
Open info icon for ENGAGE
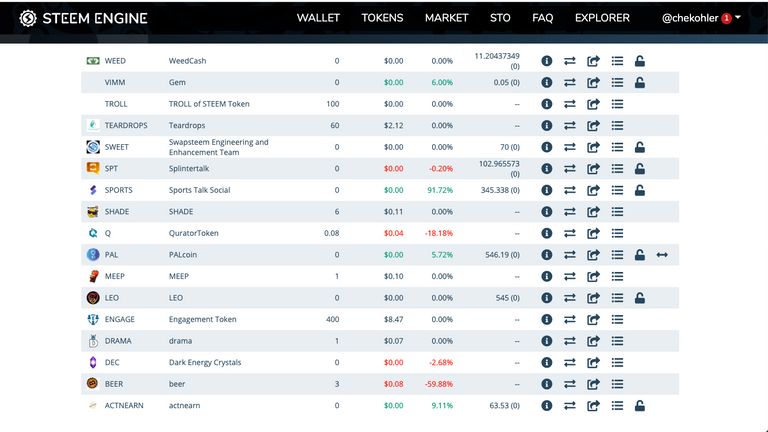tap(547, 319)
